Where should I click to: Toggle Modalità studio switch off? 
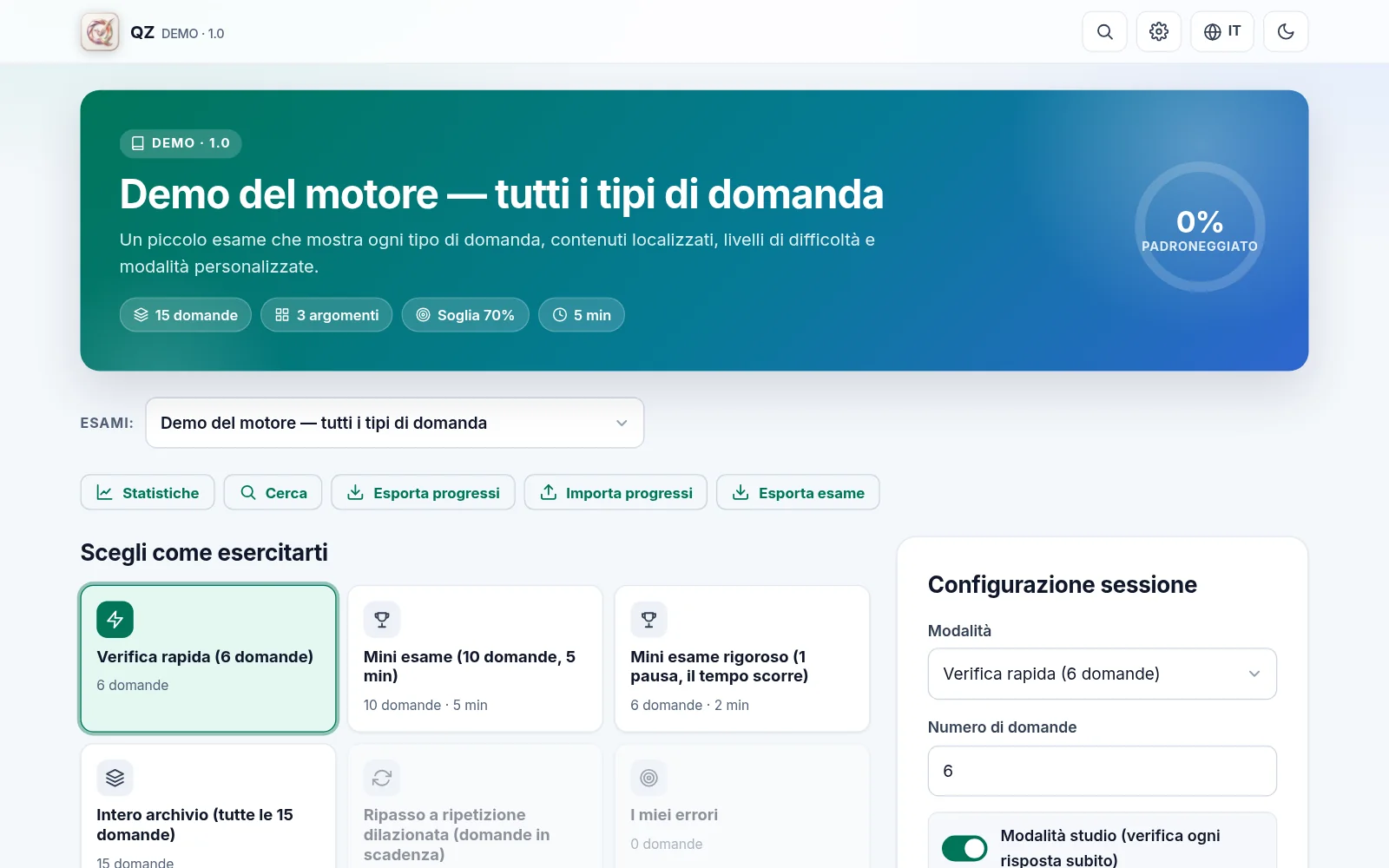964,848
